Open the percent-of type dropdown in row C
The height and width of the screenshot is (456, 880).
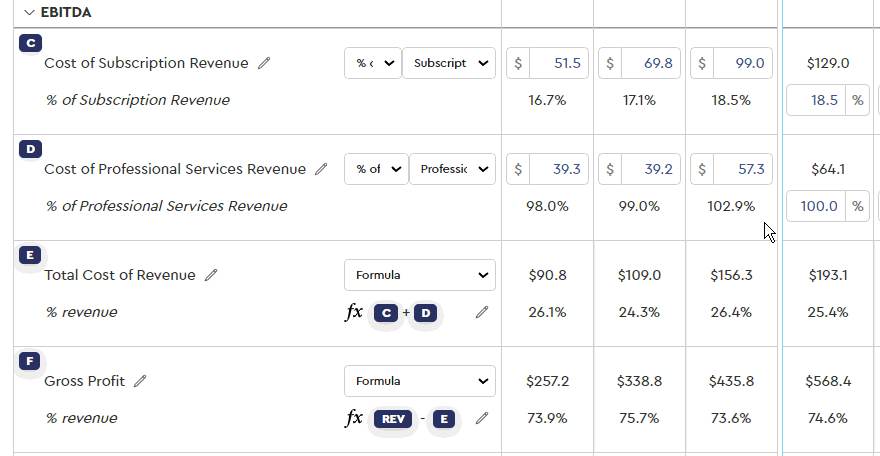tap(372, 63)
